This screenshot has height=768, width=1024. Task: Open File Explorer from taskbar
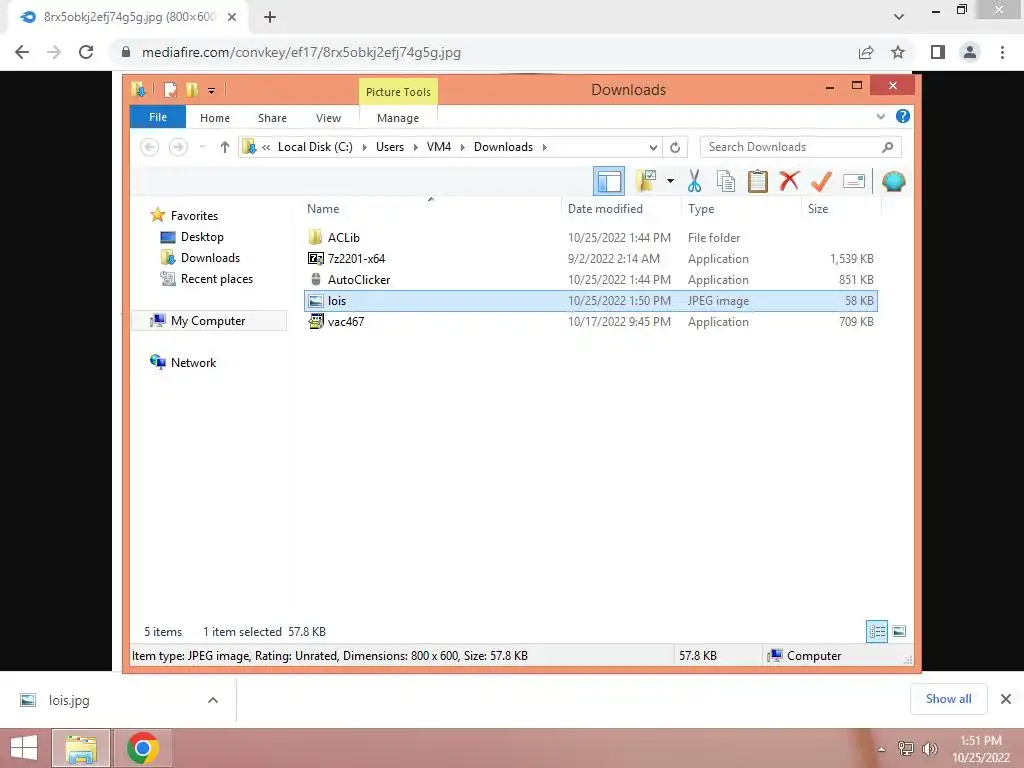point(80,748)
